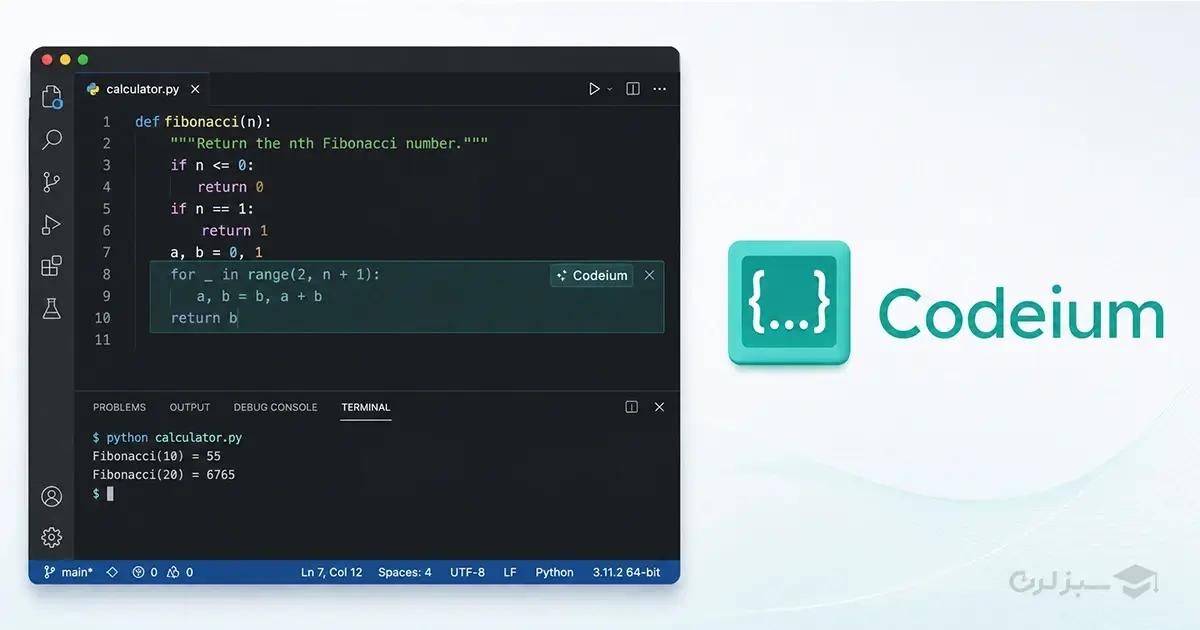Switch to the PROBLEMS panel tab
The image size is (1200, 630).
[119, 407]
